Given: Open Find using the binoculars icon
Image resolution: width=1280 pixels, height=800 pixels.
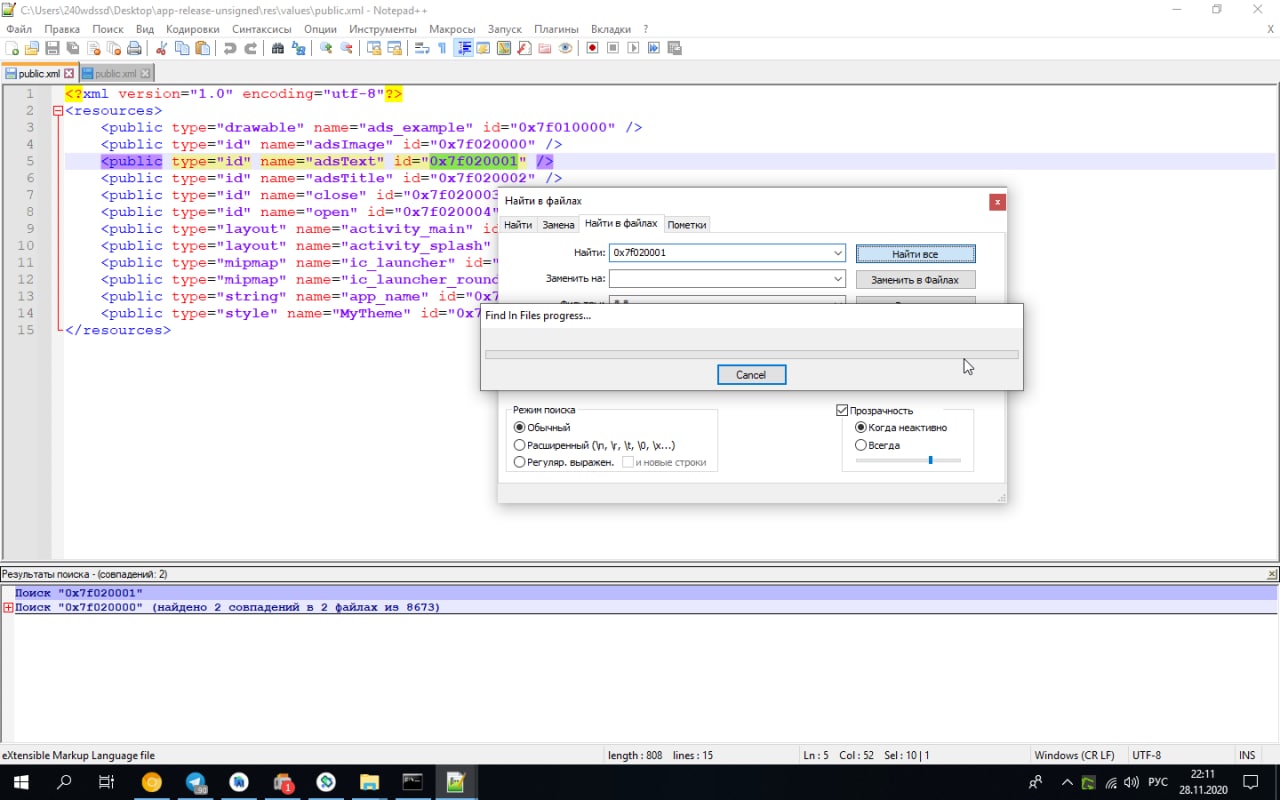Looking at the screenshot, I should pyautogui.click(x=278, y=48).
